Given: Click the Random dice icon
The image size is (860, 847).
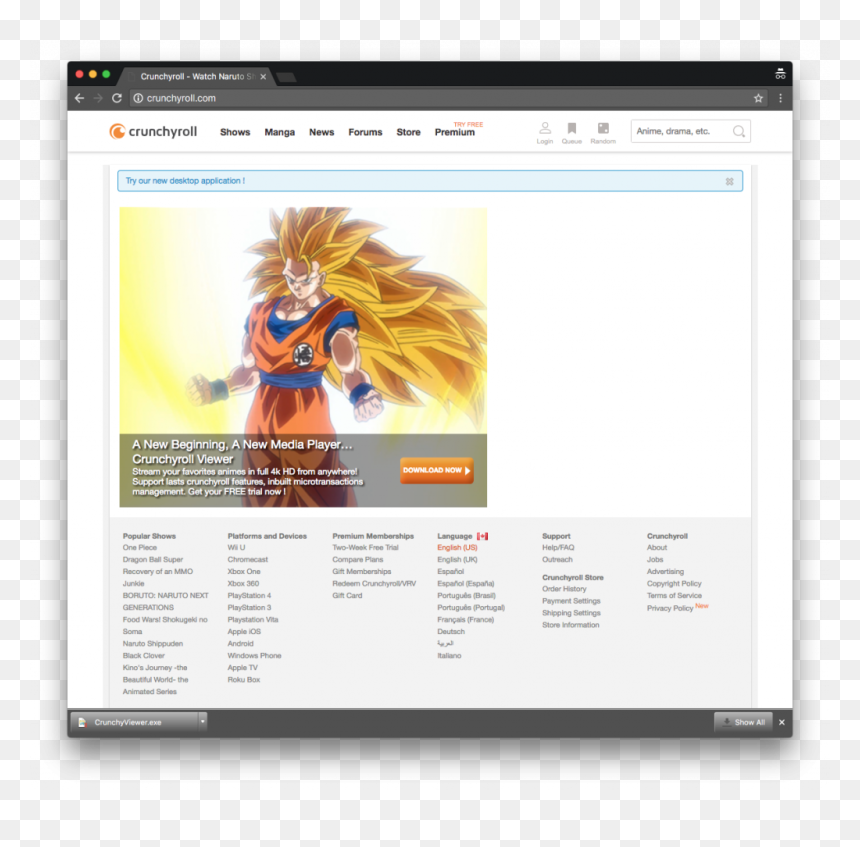Looking at the screenshot, I should pos(603,133).
